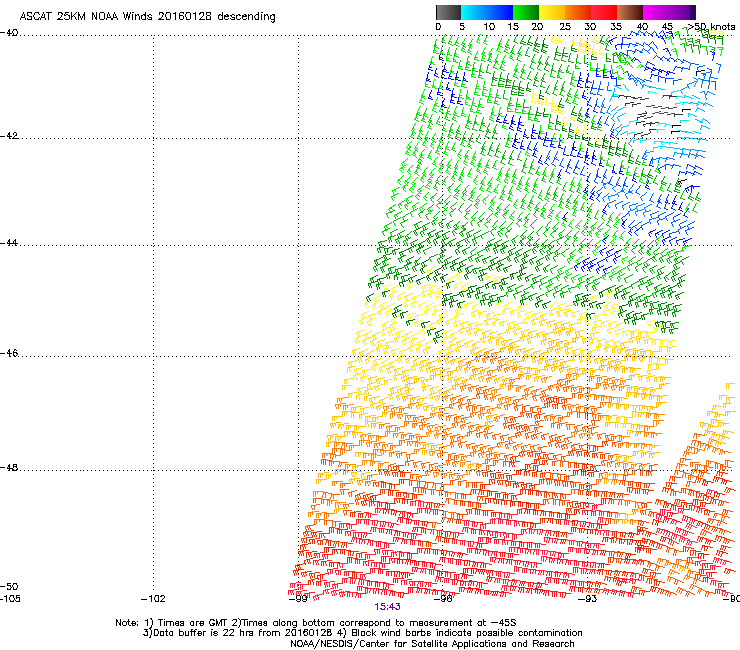Click the '35' knots scale label
Image resolution: width=740 pixels, height=650 pixels.
pos(616,27)
